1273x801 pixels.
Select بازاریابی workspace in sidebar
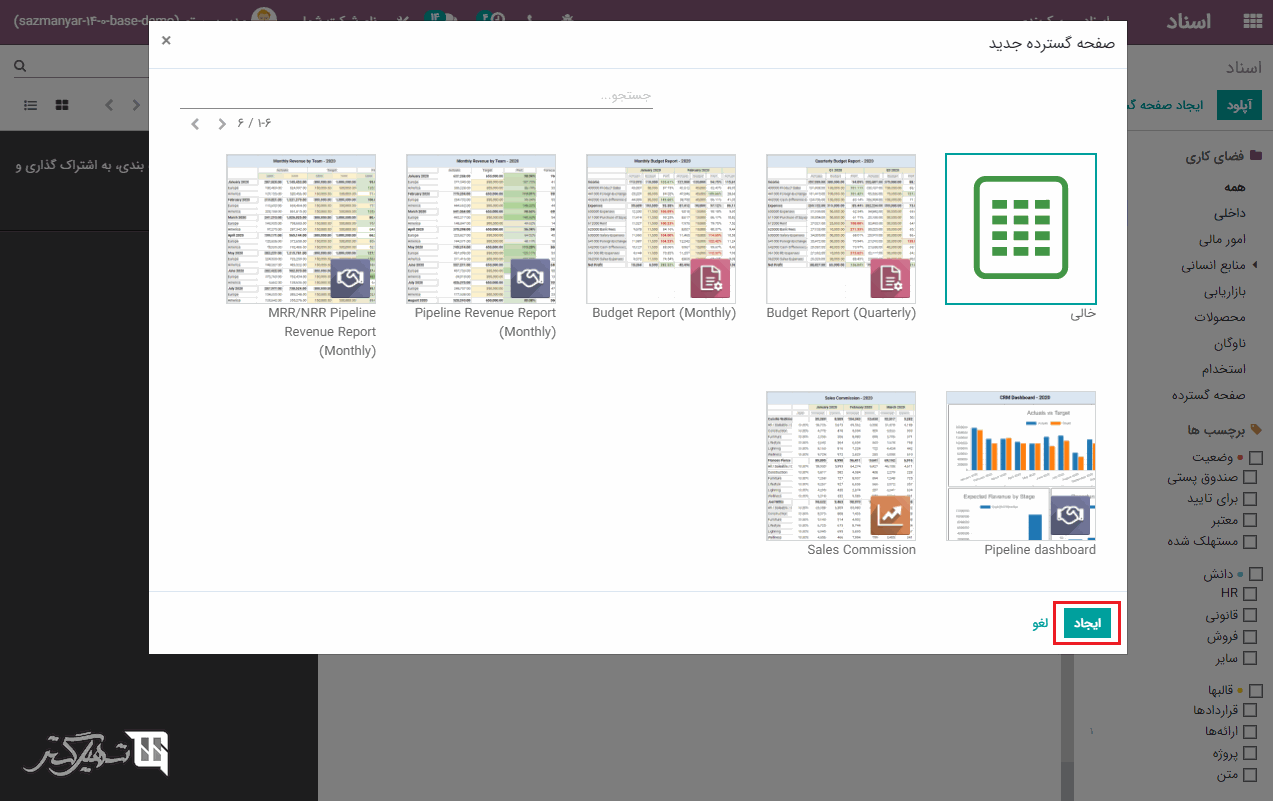pyautogui.click(x=1224, y=291)
